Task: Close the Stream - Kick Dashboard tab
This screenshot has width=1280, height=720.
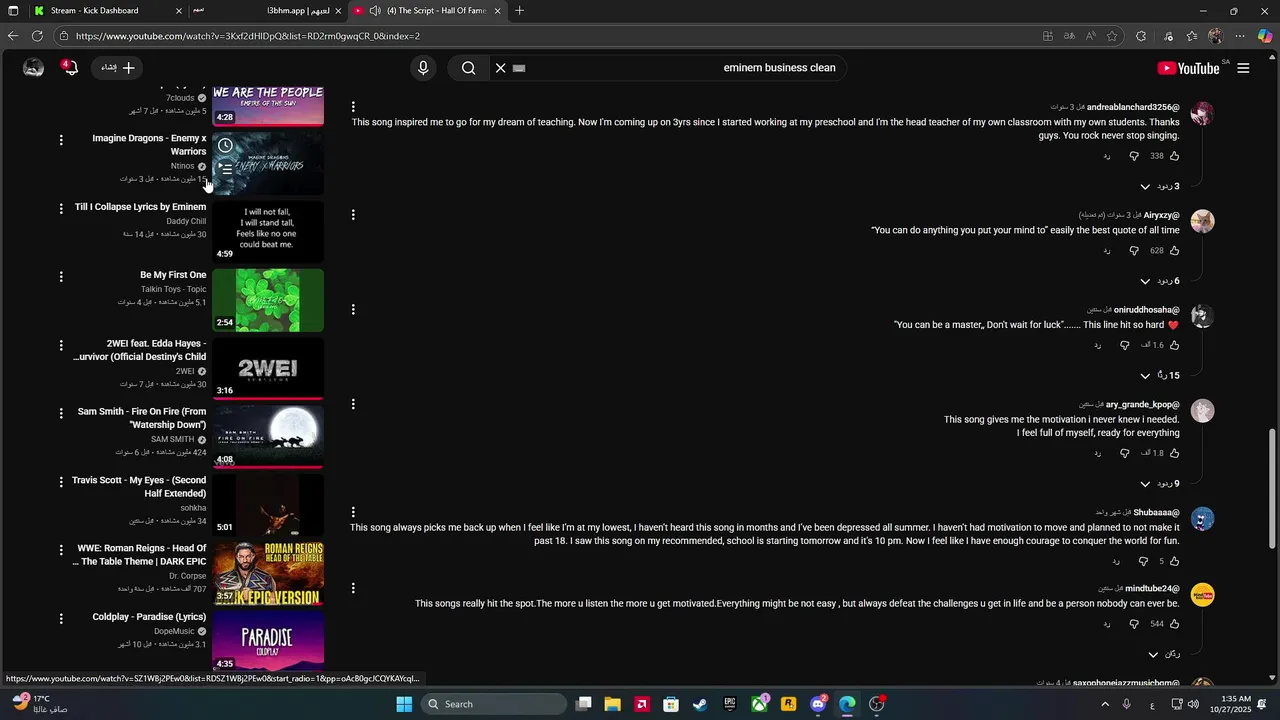Action: tap(179, 11)
